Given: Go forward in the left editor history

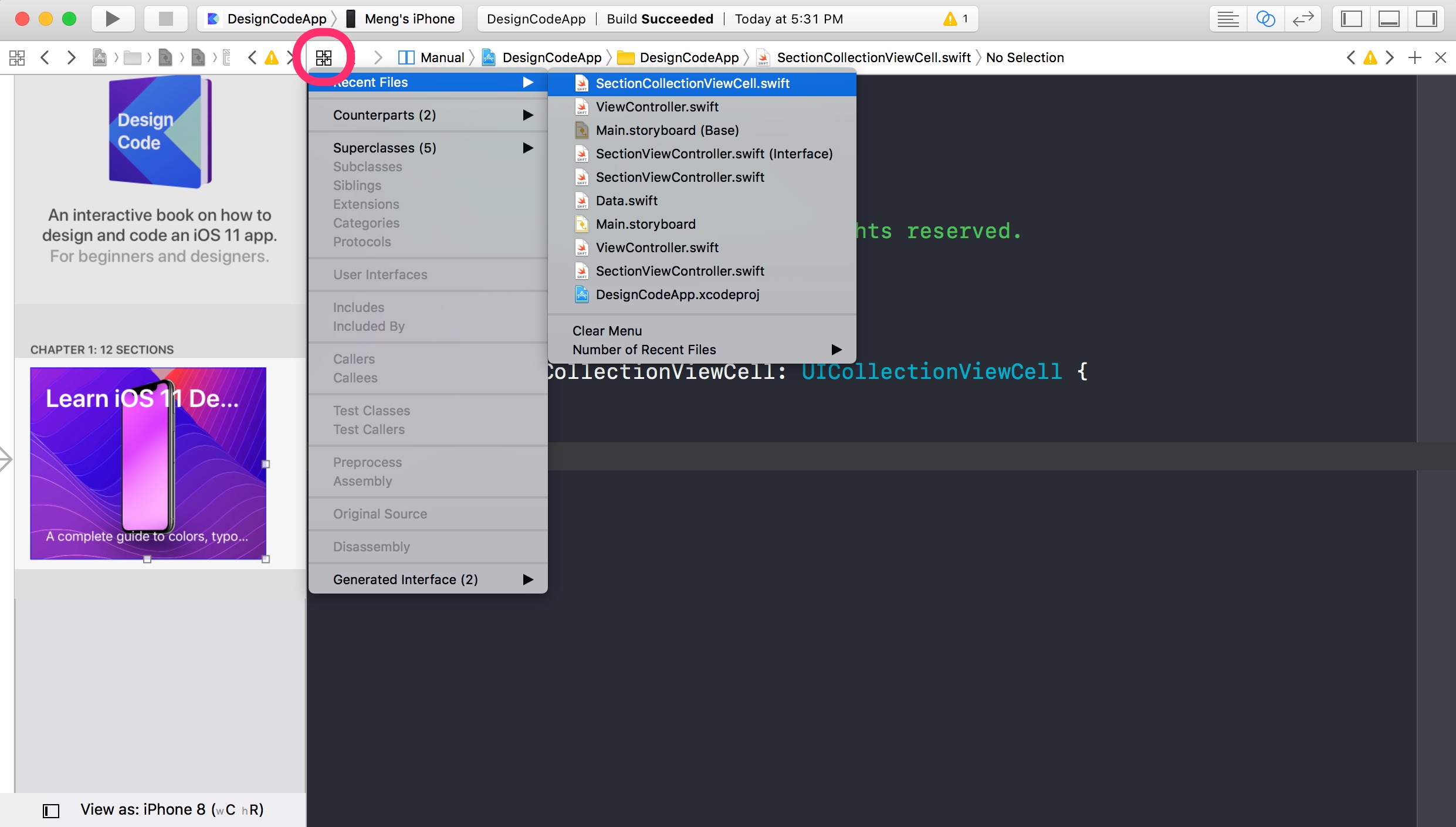Looking at the screenshot, I should click(x=71, y=57).
